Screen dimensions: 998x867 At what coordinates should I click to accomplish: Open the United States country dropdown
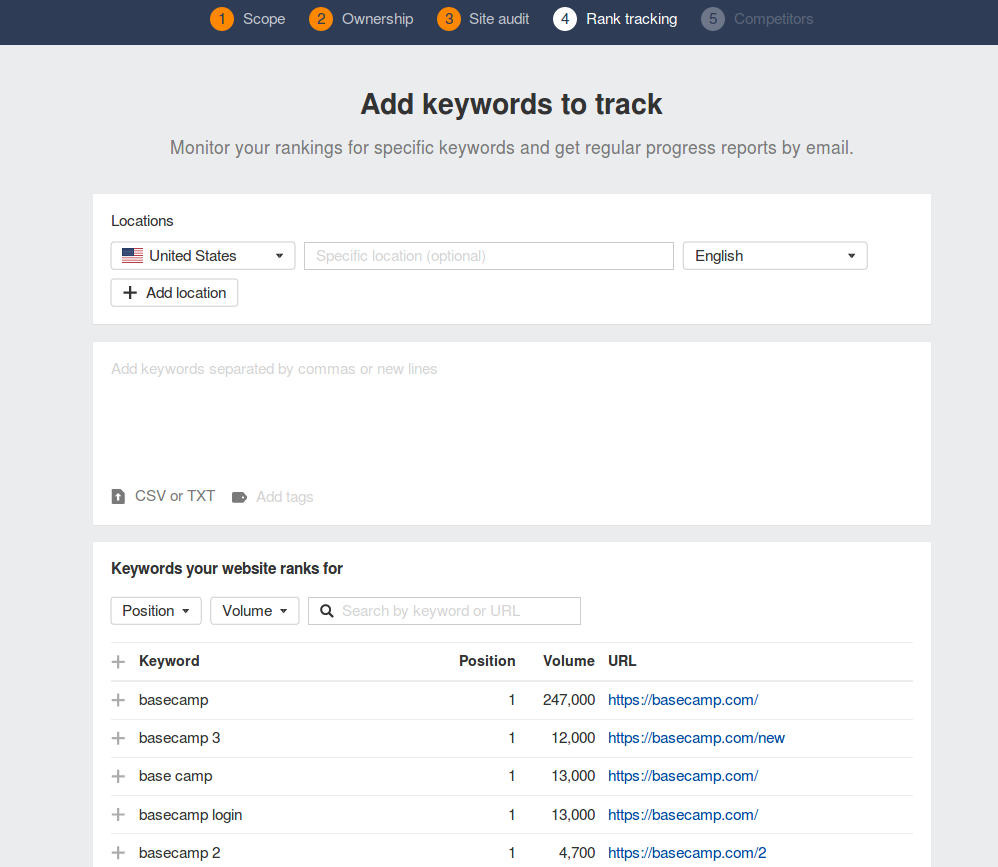click(x=203, y=256)
